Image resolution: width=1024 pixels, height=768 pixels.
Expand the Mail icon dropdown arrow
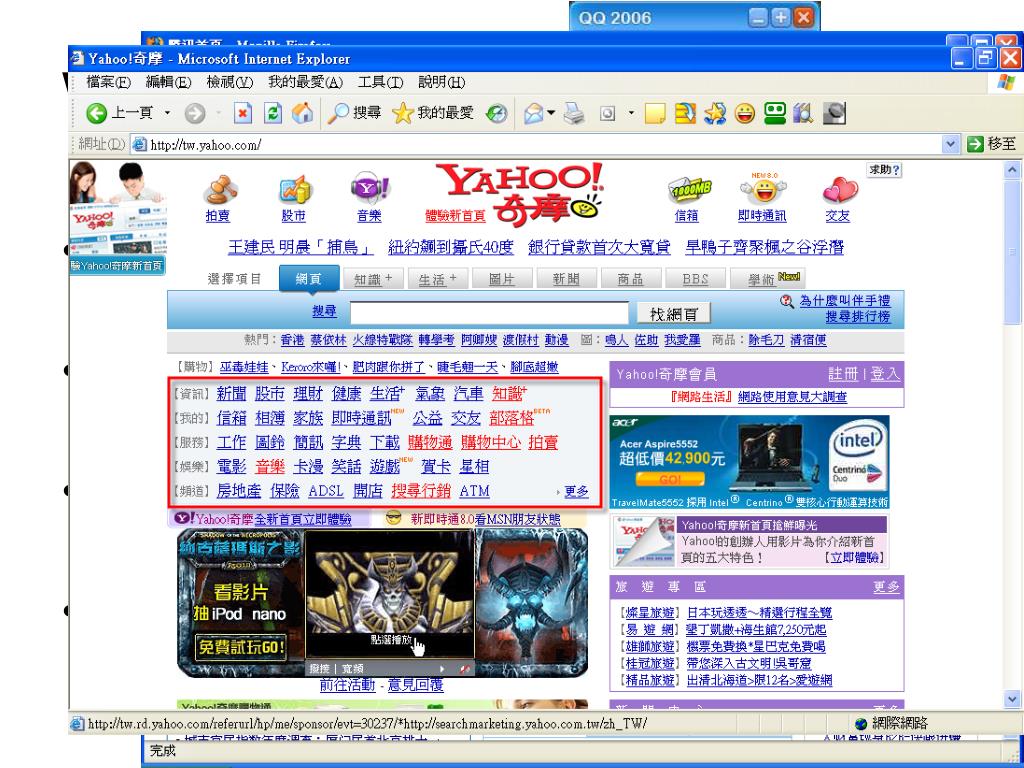tap(551, 113)
